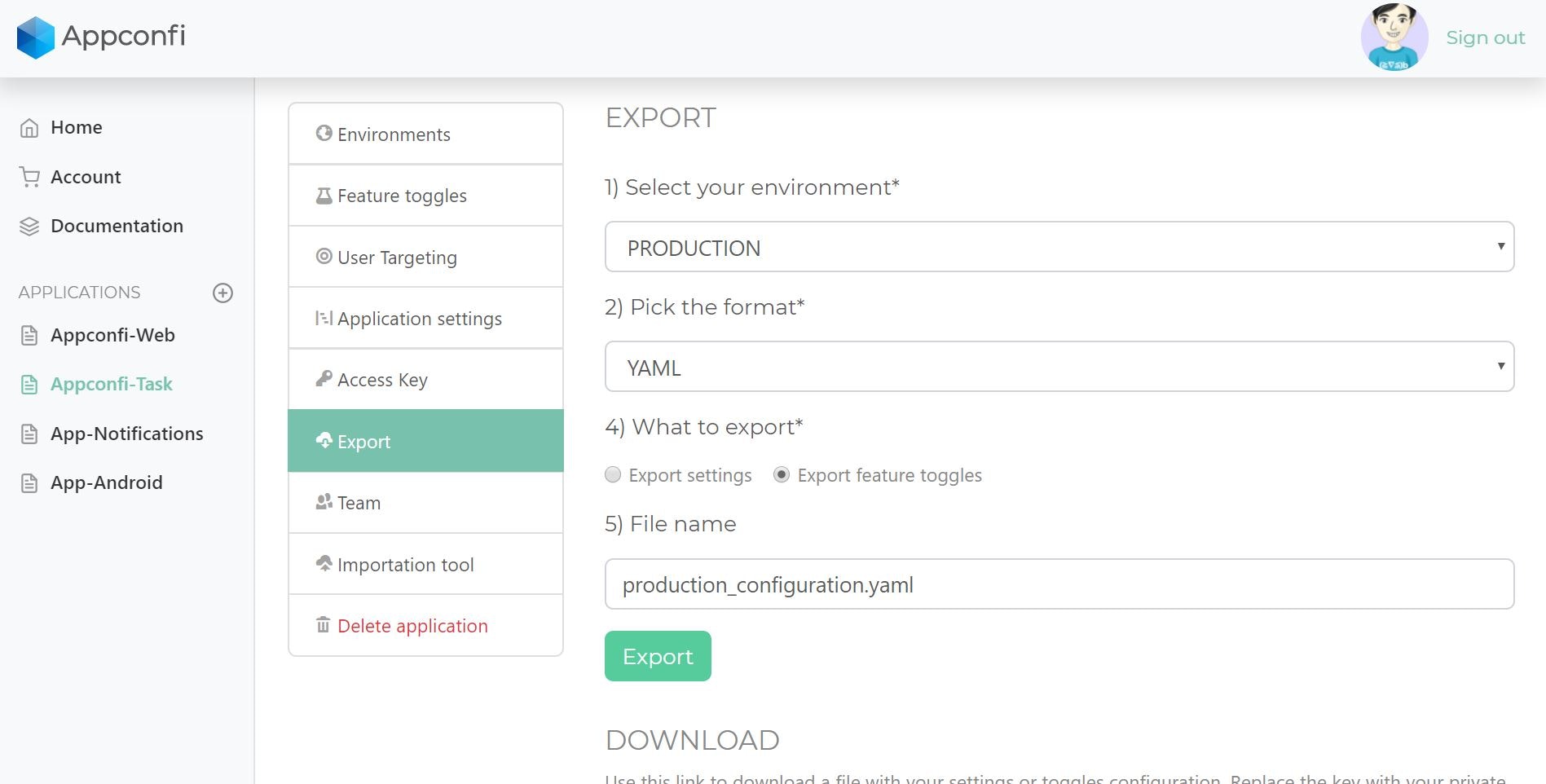1546x784 pixels.
Task: Open the App-Notifications application
Action: (127, 434)
